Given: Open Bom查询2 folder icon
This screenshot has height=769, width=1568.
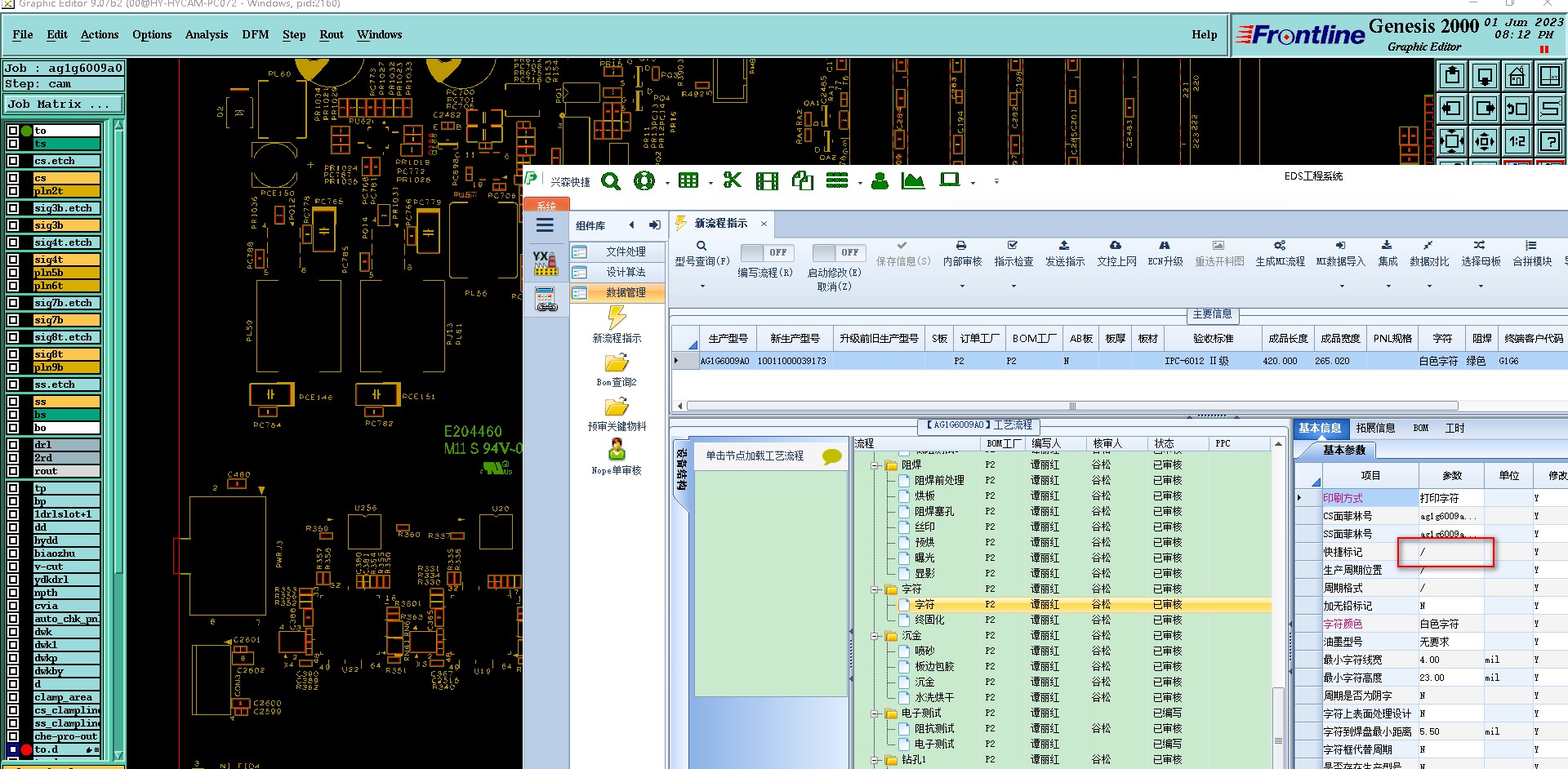Looking at the screenshot, I should coord(617,363).
